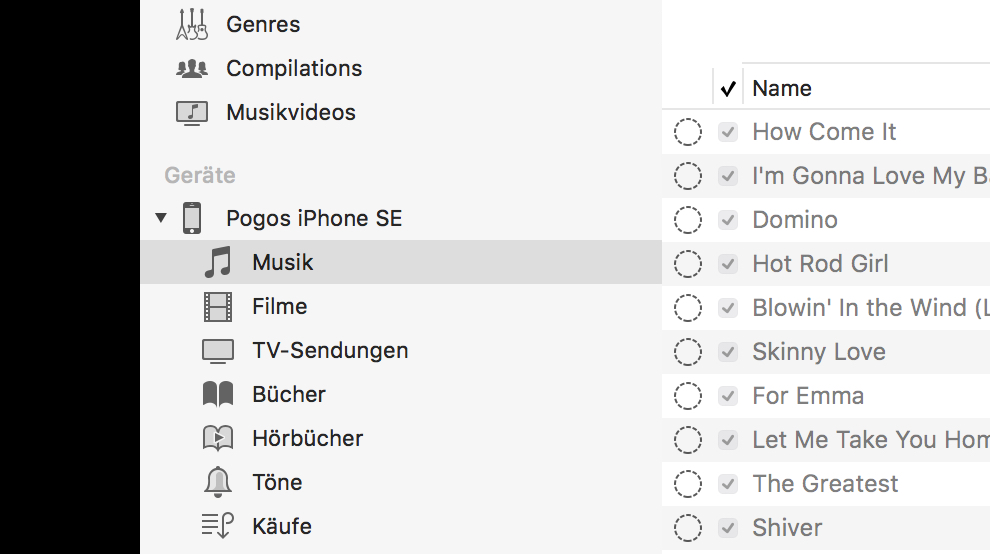The image size is (990, 554).
Task: Open Käufe via the purchased playlist icon
Action: [218, 526]
